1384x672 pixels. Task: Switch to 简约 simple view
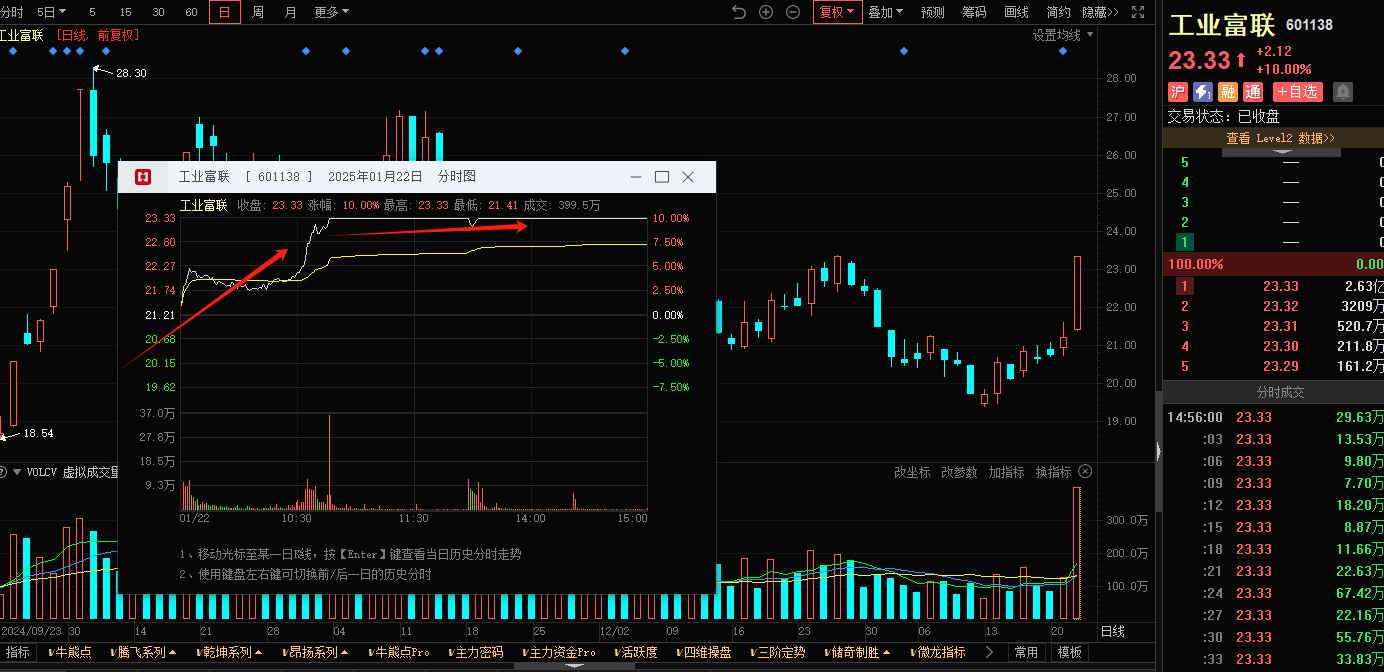1058,12
